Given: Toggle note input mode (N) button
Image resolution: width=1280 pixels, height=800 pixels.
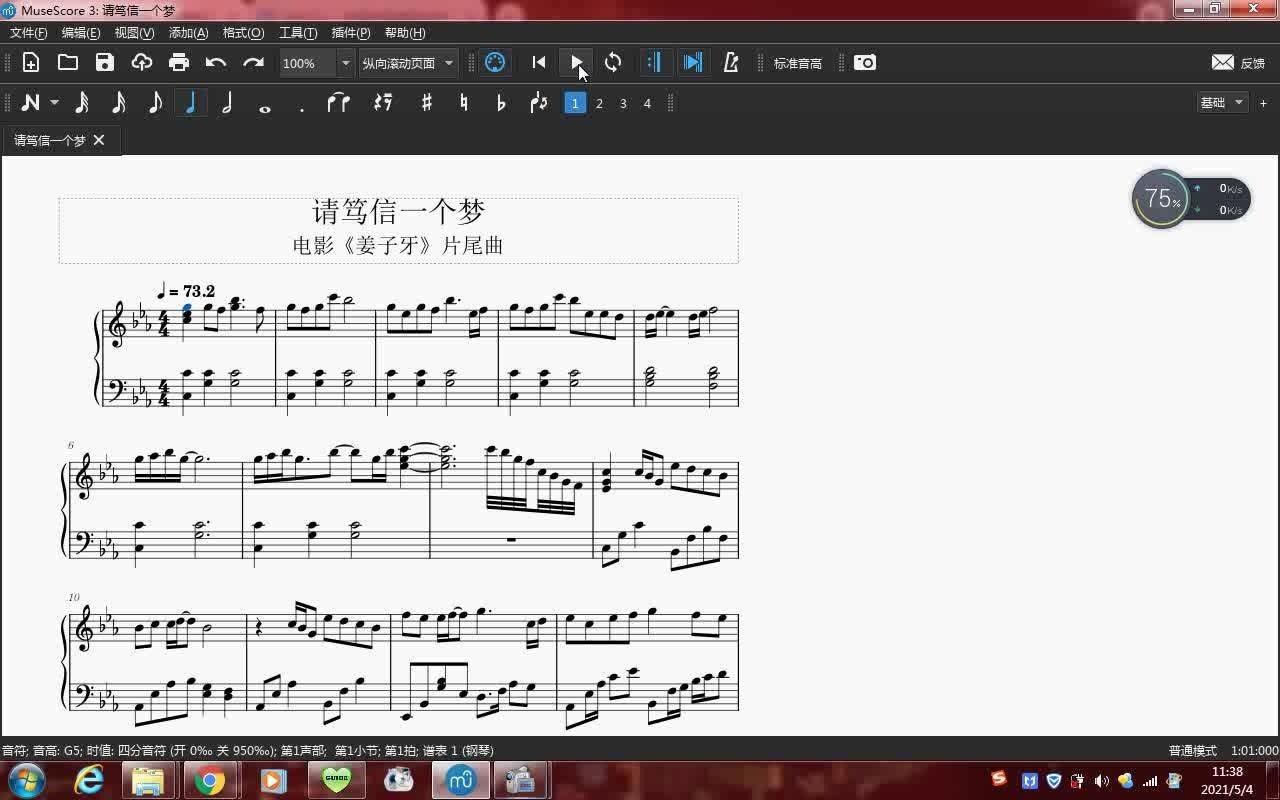Looking at the screenshot, I should coord(30,103).
